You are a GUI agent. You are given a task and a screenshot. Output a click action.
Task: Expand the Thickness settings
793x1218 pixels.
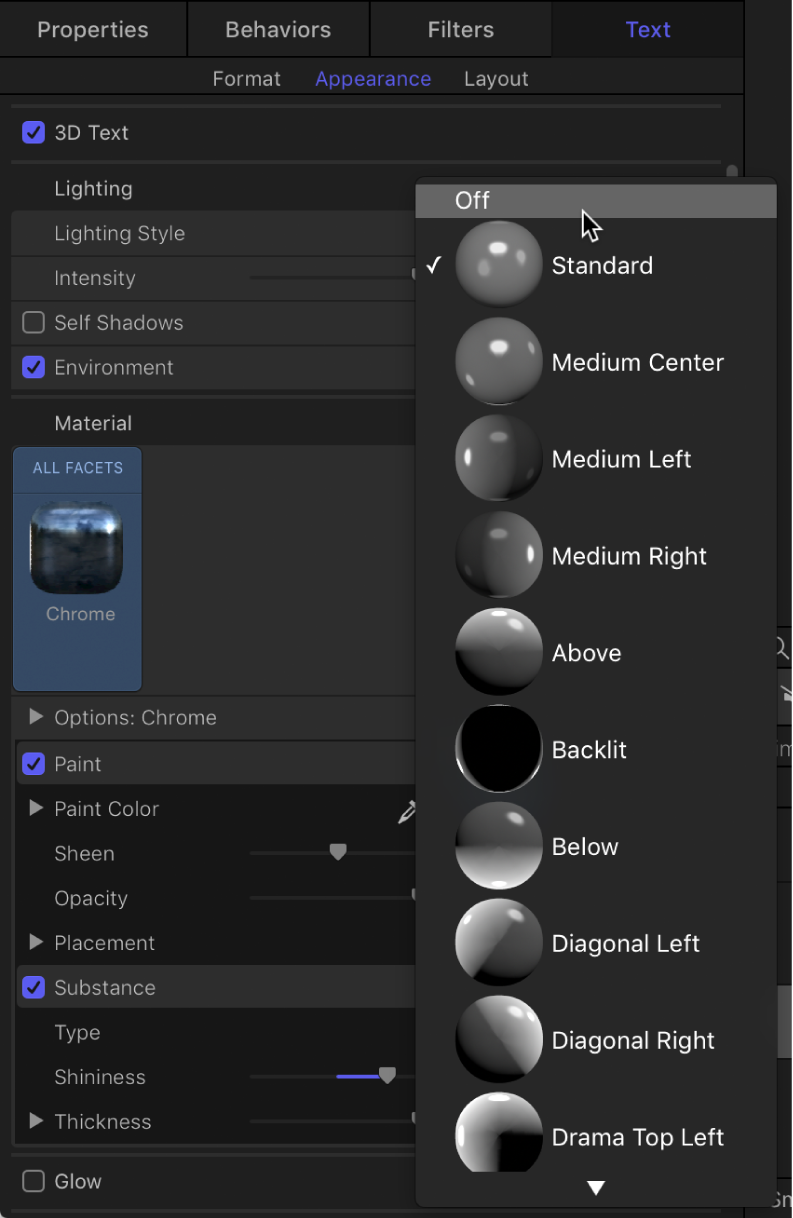37,1121
